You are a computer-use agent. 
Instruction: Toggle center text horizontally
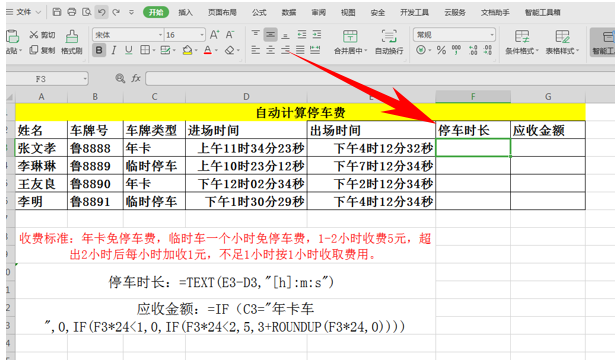click(271, 50)
